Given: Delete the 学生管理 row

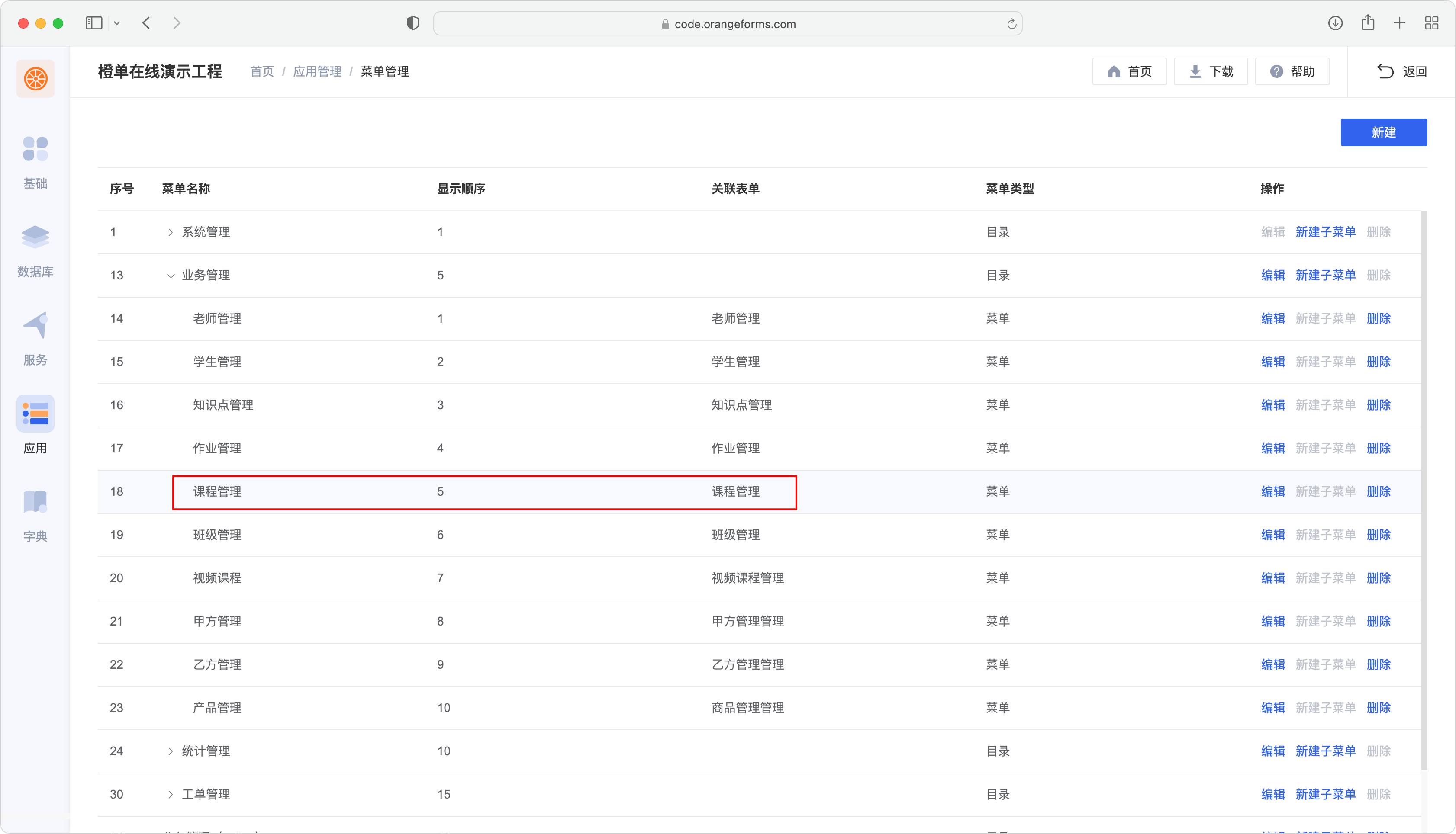Looking at the screenshot, I should [x=1379, y=362].
